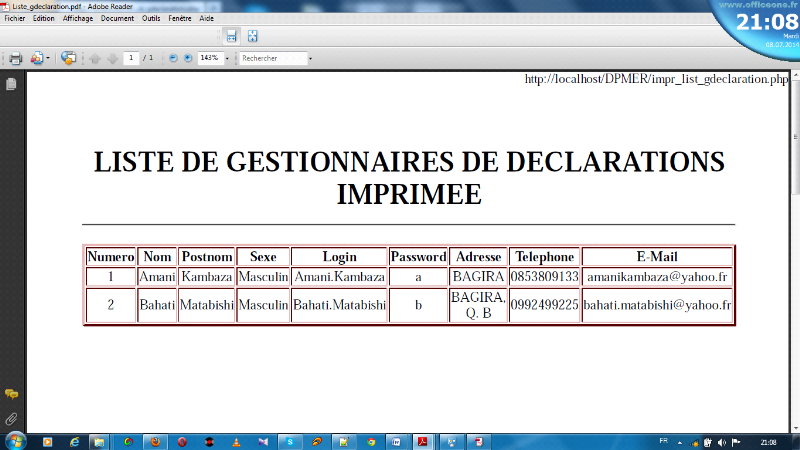Select the fit width scrolling mode icon
The height and width of the screenshot is (450, 800).
(232, 36)
